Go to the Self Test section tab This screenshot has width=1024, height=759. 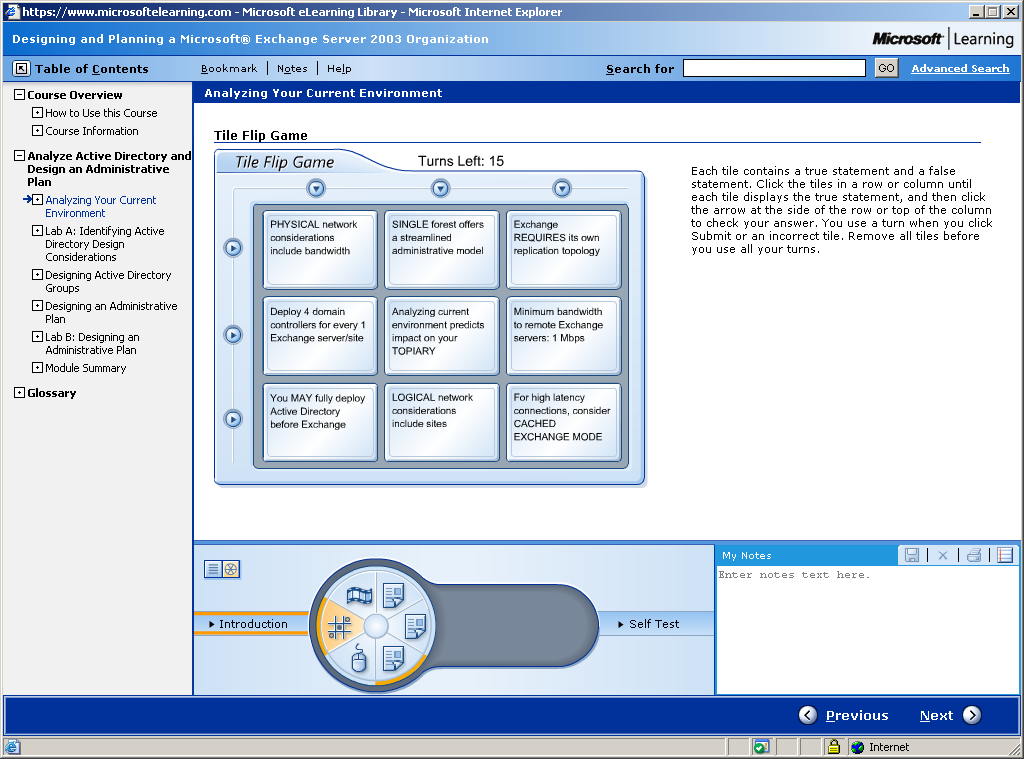pyautogui.click(x=654, y=624)
